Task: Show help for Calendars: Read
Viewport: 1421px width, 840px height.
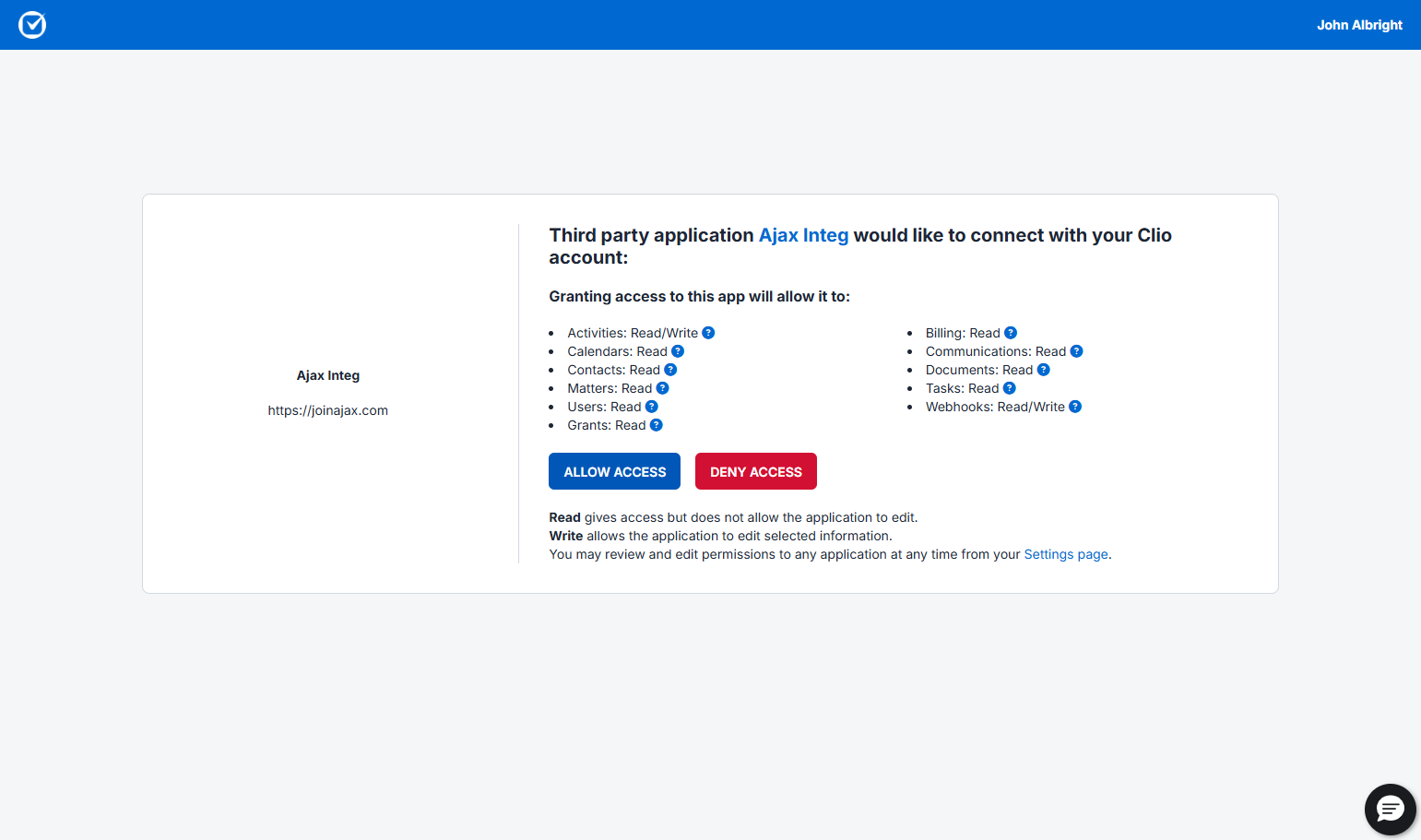Action: pyautogui.click(x=678, y=351)
